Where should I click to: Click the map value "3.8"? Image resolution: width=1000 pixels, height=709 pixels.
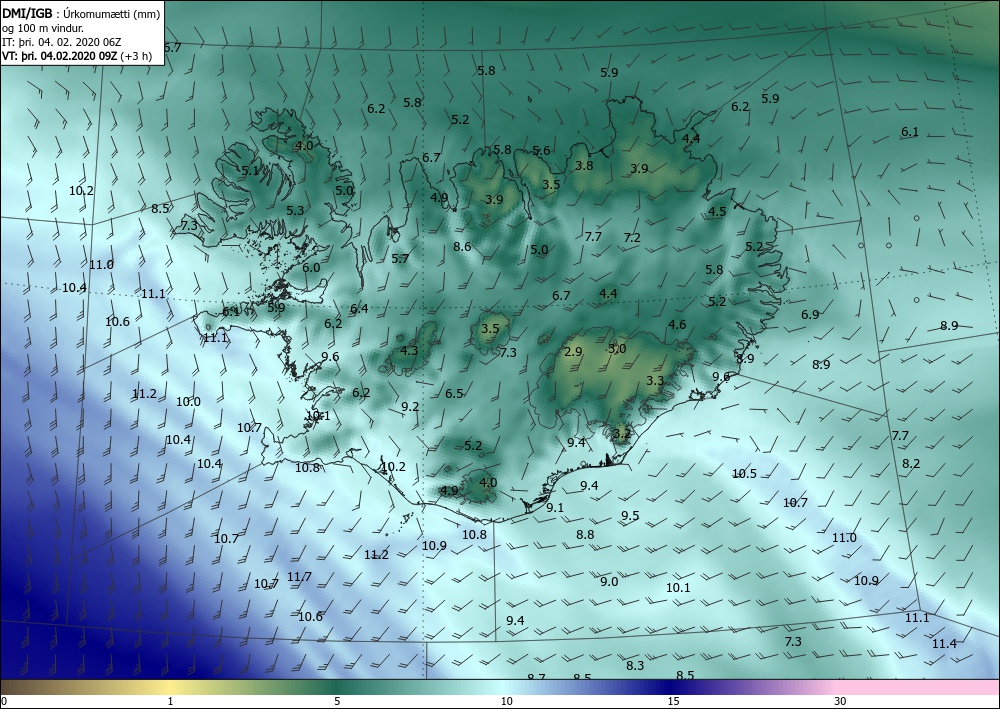(584, 165)
